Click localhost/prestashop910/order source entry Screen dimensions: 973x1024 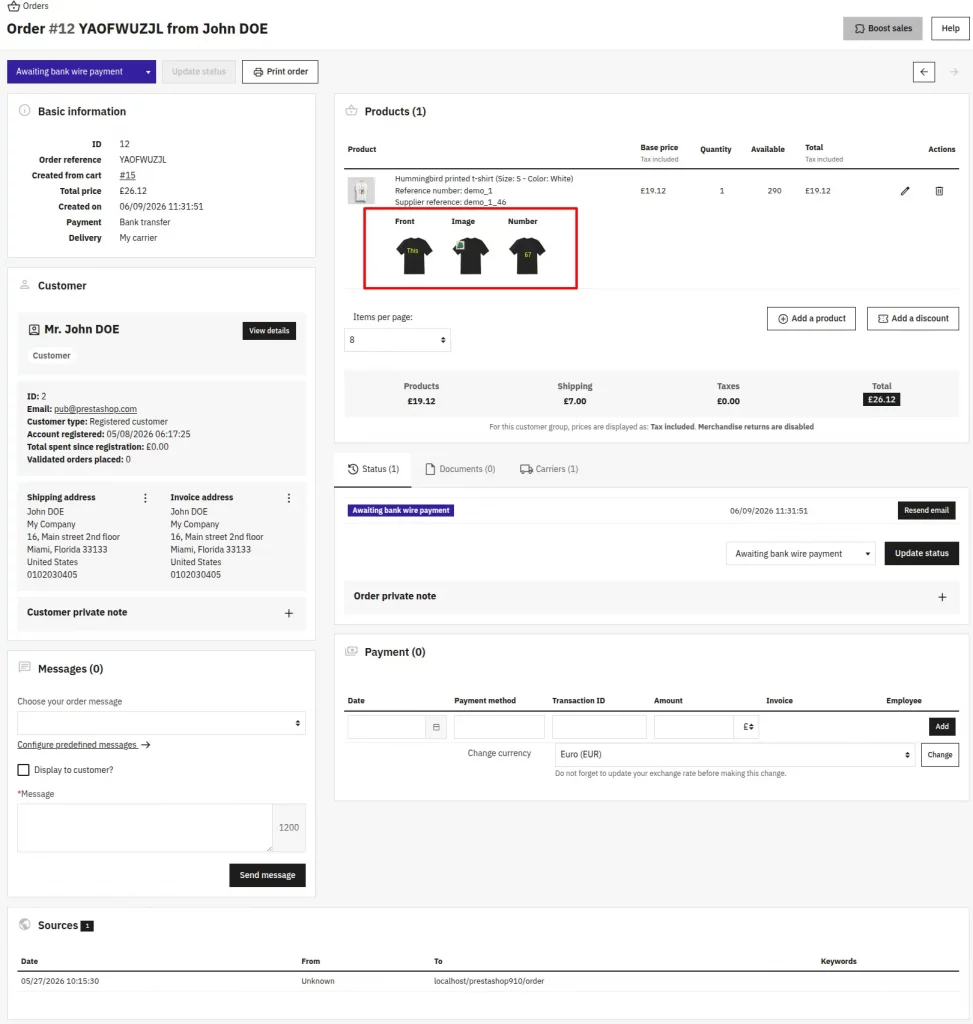(488, 981)
